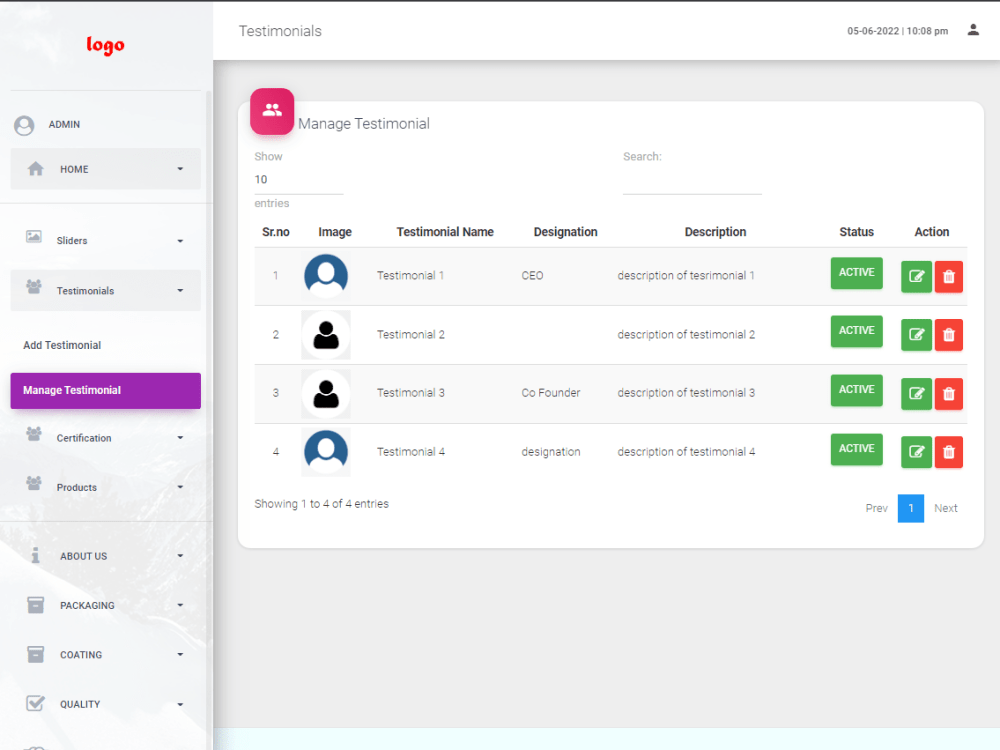Collapse the Testimonials submenu arrow
The image size is (1000, 750).
pyautogui.click(x=180, y=291)
